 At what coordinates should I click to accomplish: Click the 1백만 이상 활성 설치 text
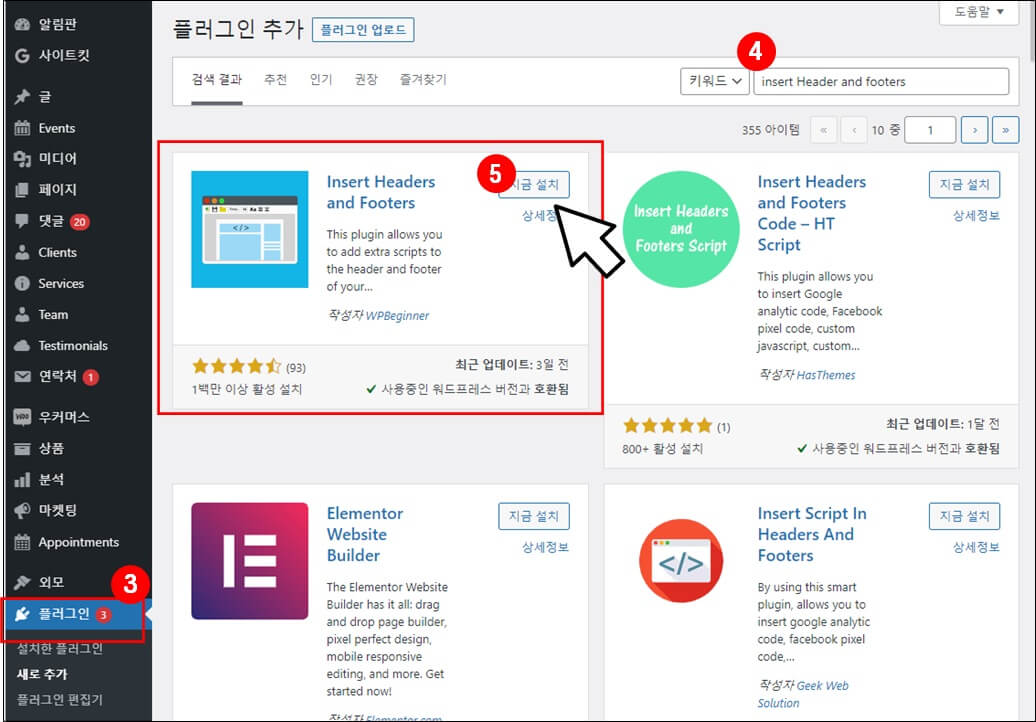(246, 390)
